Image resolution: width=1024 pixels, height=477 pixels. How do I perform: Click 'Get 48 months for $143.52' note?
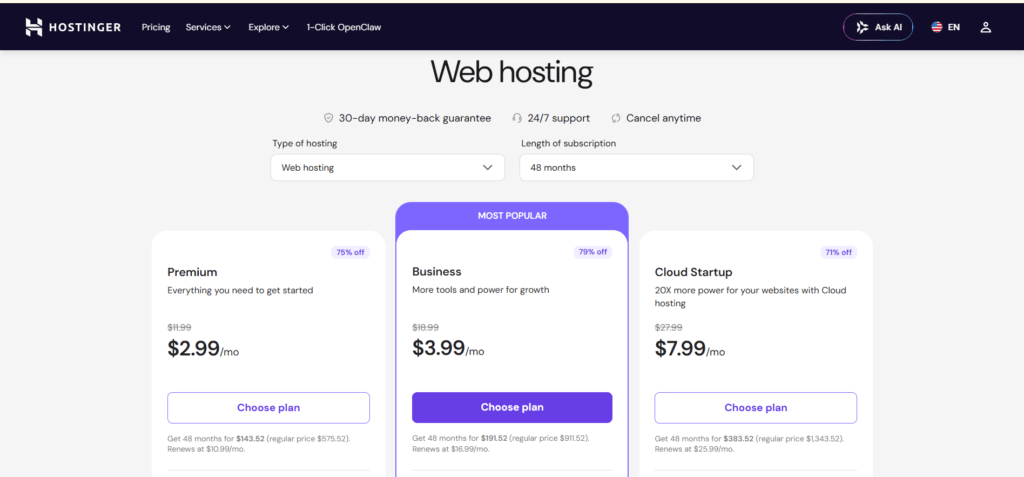(x=259, y=444)
